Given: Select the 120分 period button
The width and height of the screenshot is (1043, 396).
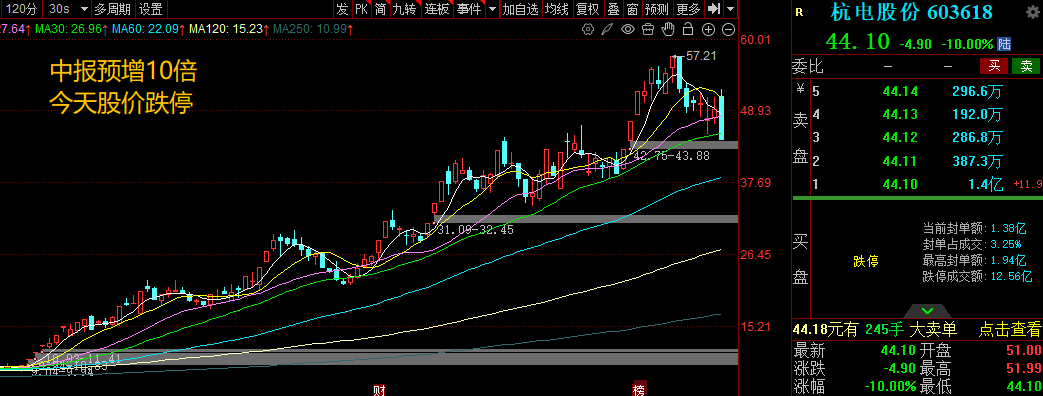Looking at the screenshot, I should pos(22,9).
